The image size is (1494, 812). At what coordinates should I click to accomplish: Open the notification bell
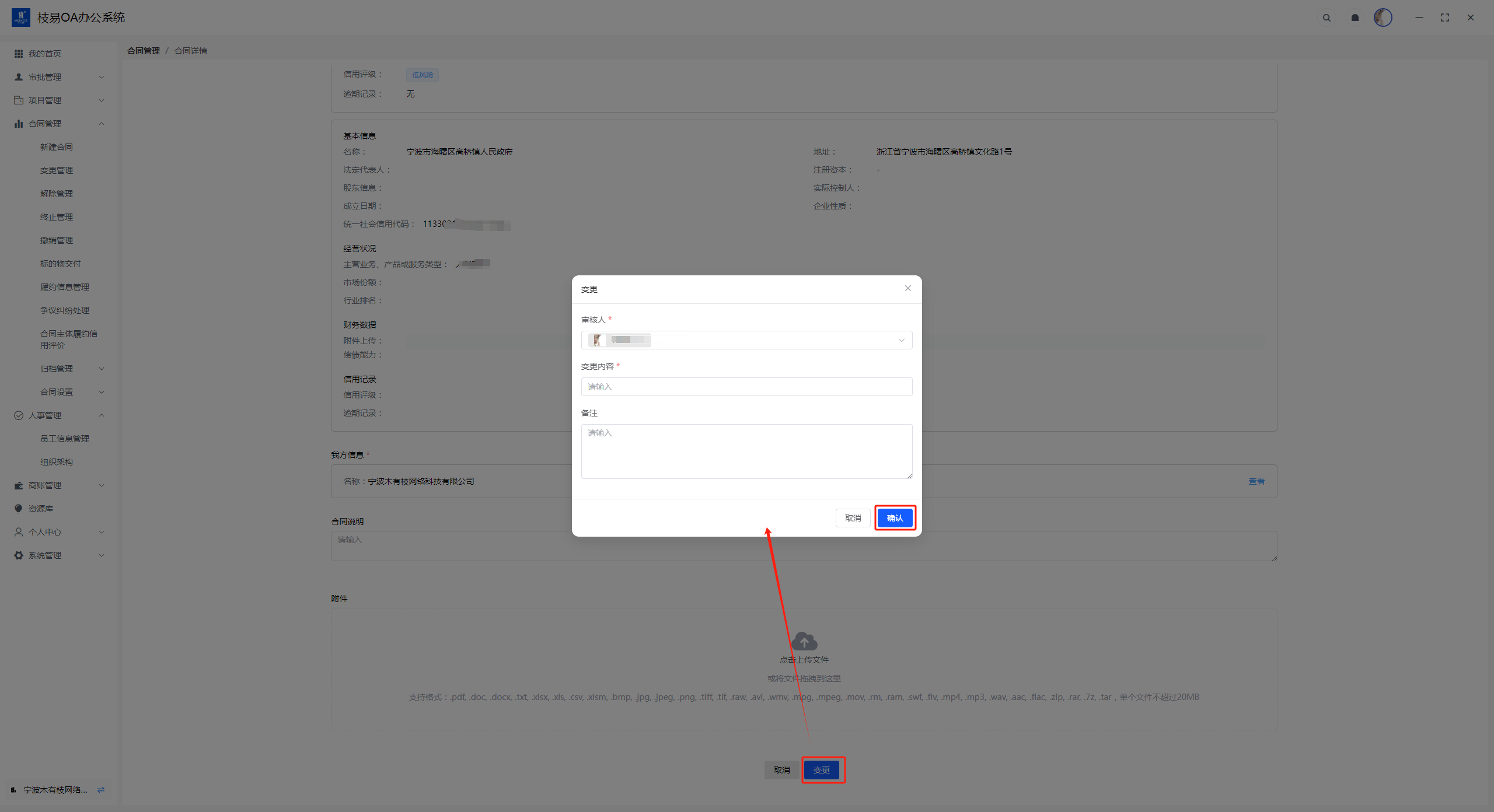[1355, 18]
